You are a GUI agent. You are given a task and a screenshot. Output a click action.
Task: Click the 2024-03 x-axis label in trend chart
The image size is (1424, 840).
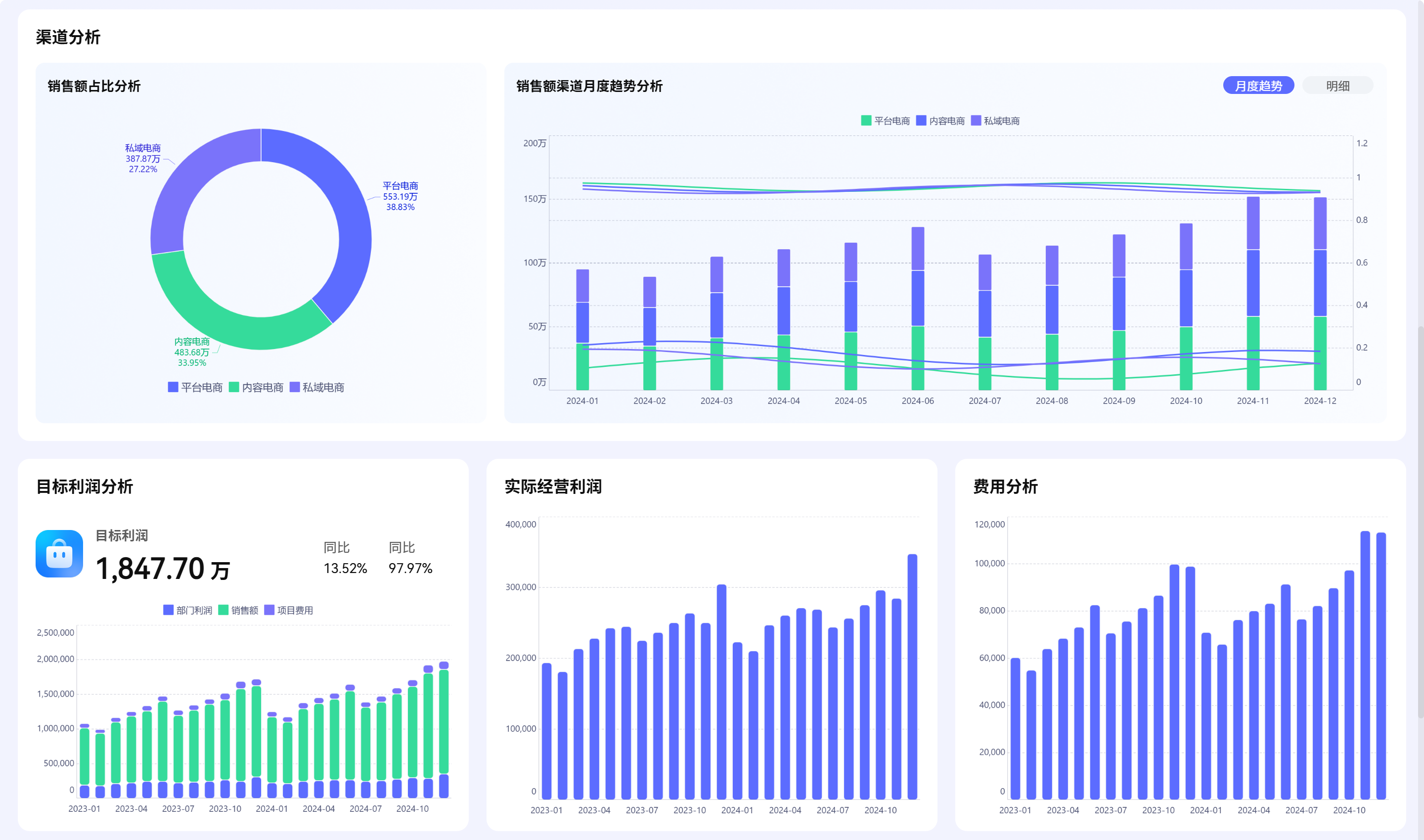(x=716, y=401)
